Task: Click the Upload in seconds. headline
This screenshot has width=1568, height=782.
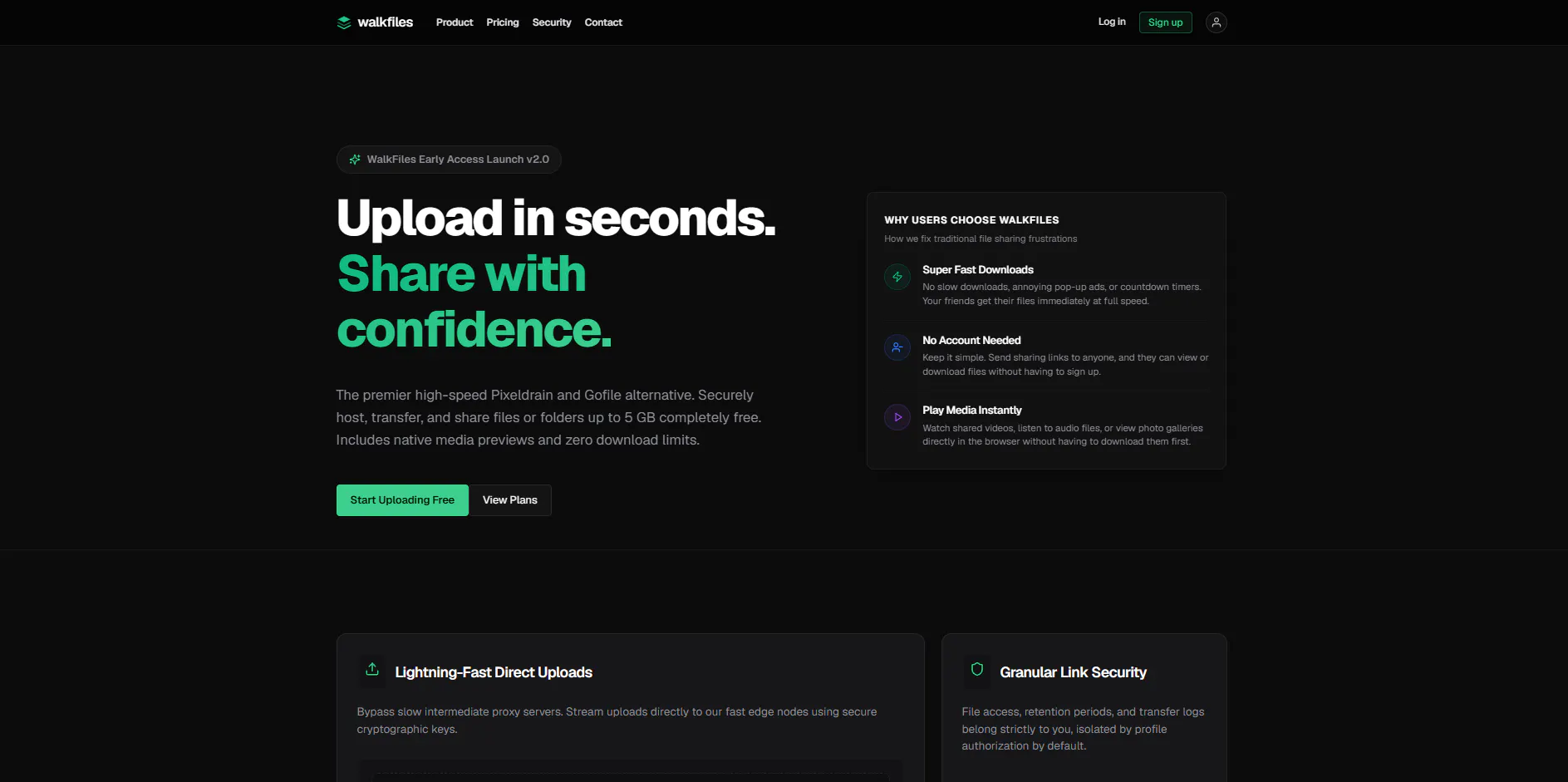Action: coord(556,218)
